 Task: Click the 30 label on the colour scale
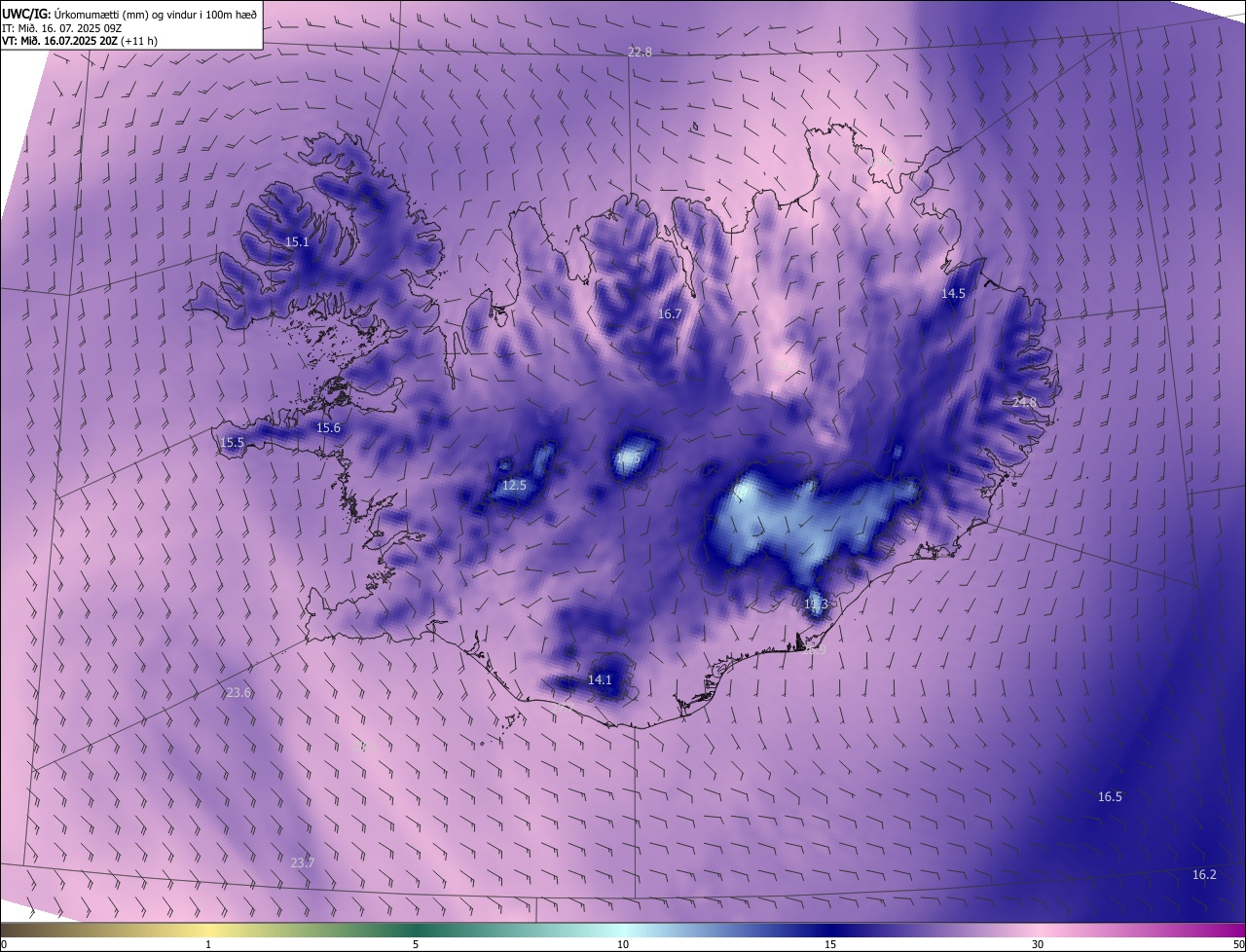pos(1038,944)
